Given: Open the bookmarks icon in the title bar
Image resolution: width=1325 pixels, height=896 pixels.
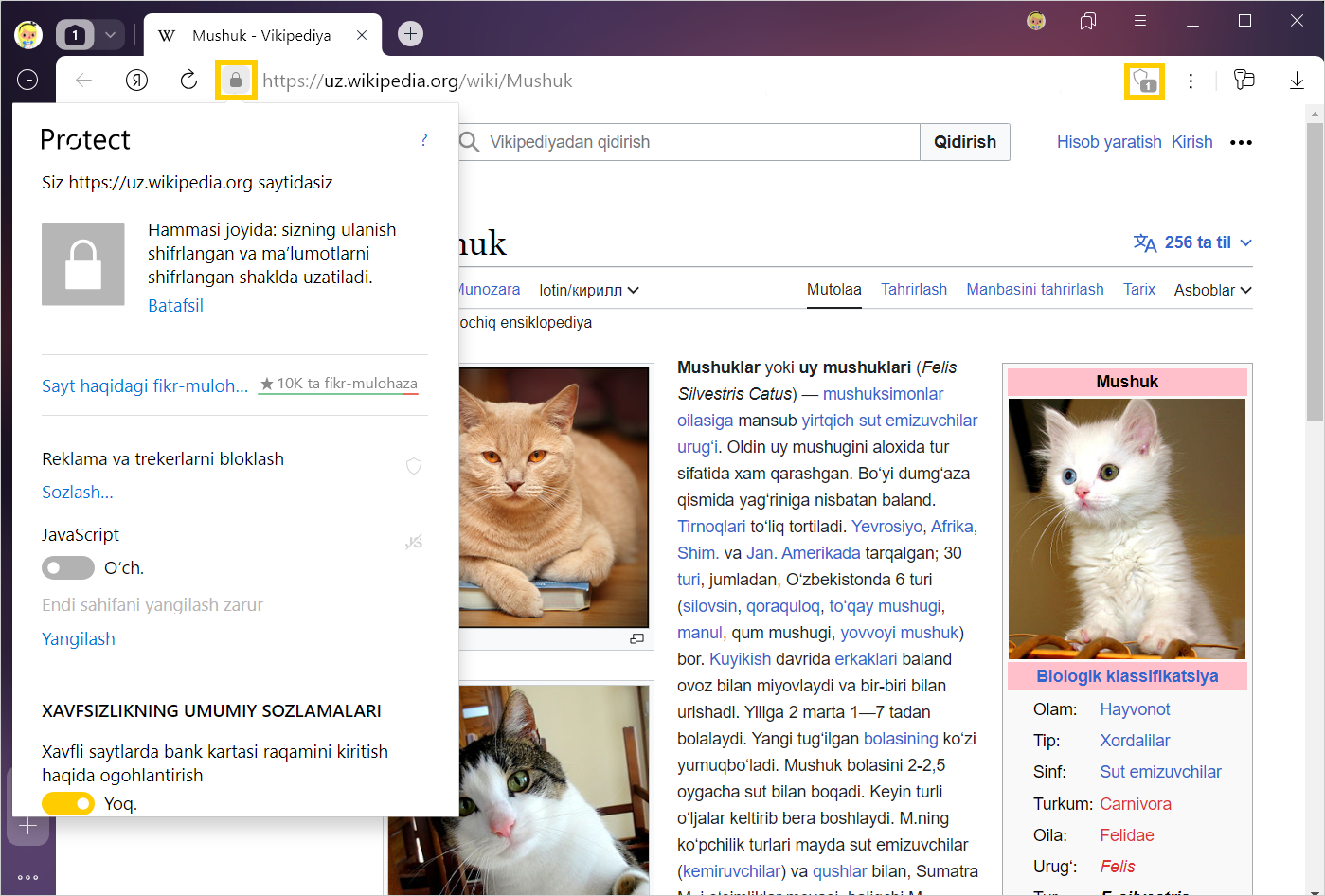Looking at the screenshot, I should [1088, 21].
